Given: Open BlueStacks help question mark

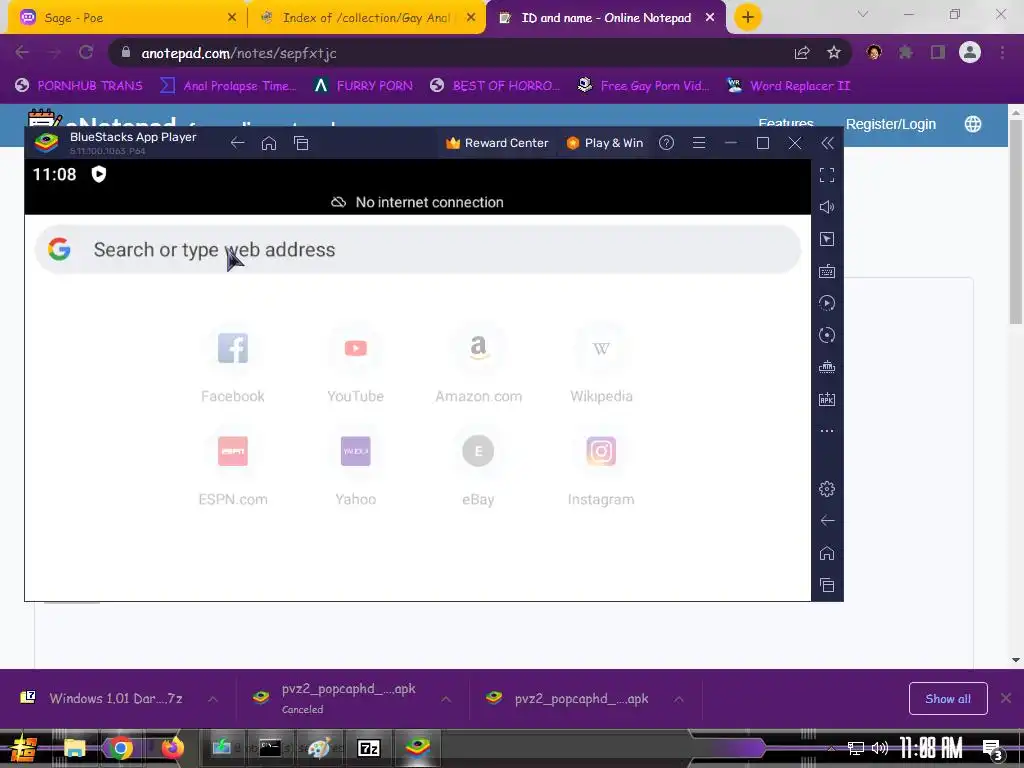Looking at the screenshot, I should 666,143.
